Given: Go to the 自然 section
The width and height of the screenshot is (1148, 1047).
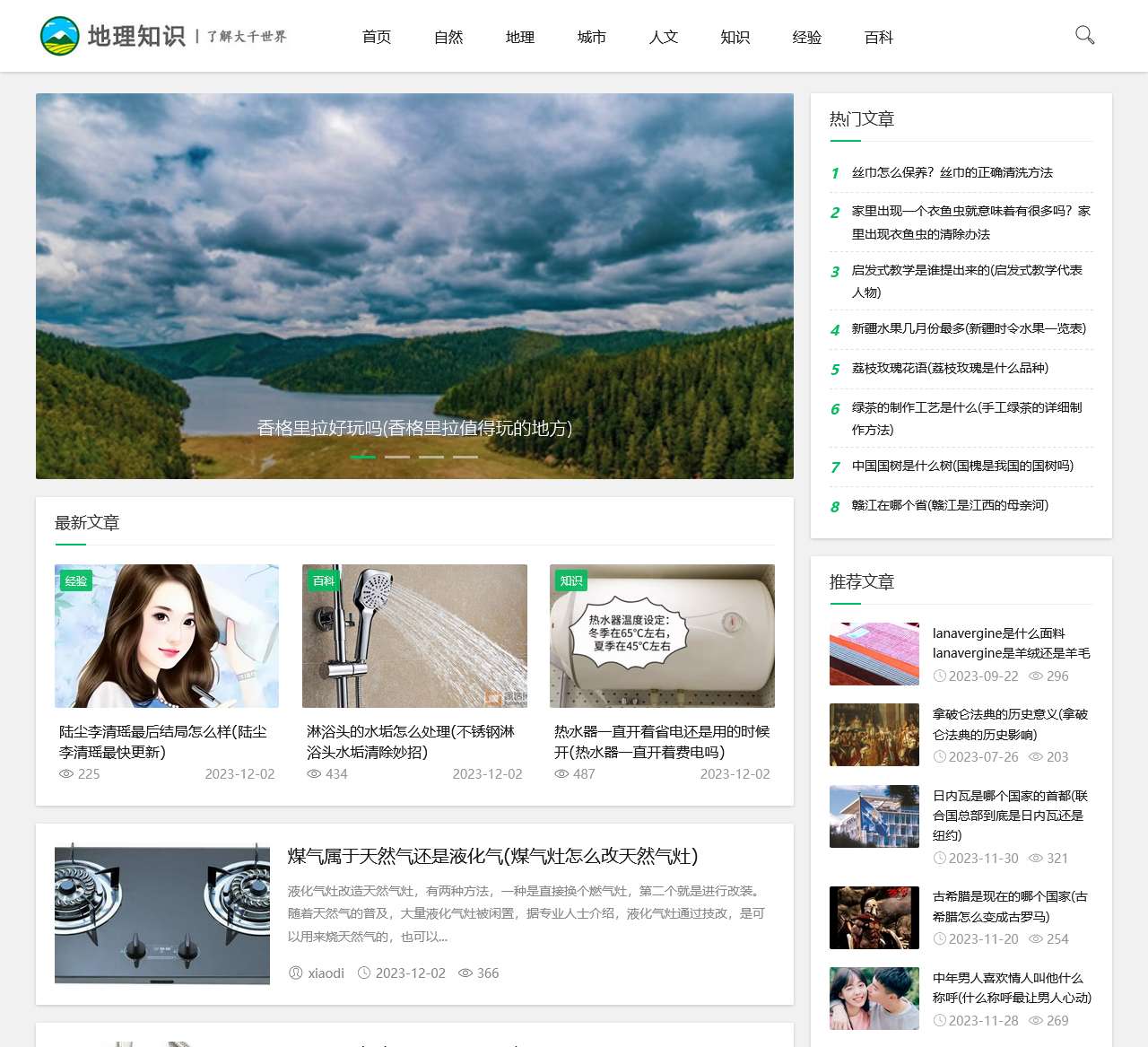Looking at the screenshot, I should click(448, 37).
